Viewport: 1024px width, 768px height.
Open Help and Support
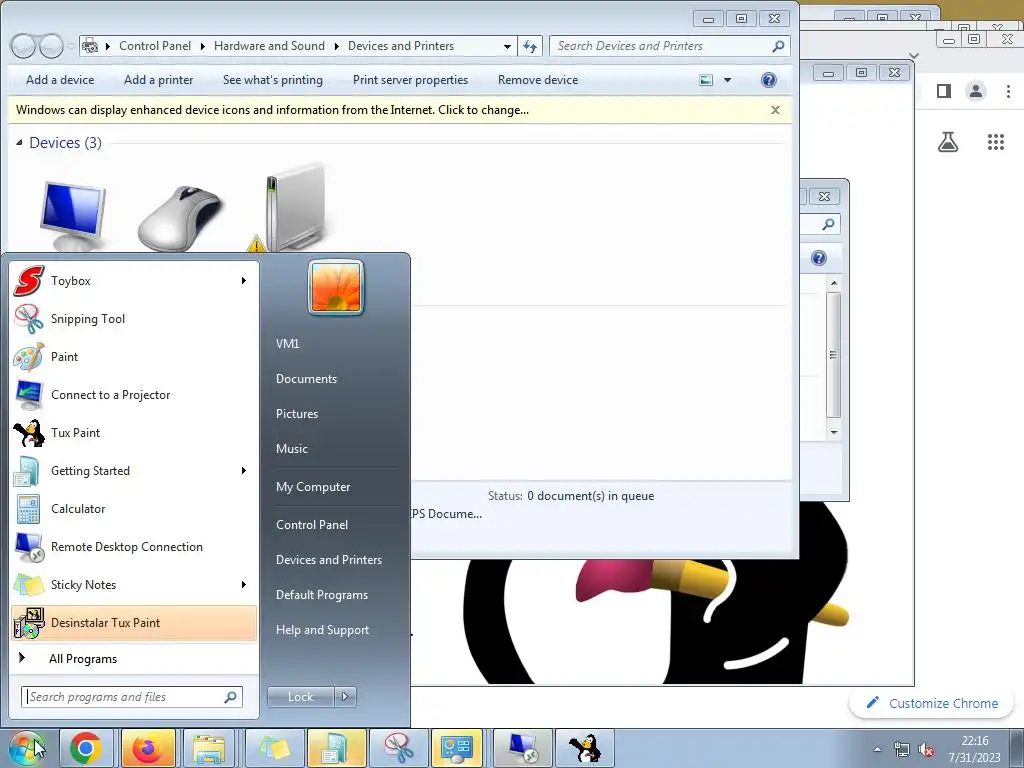click(x=322, y=630)
